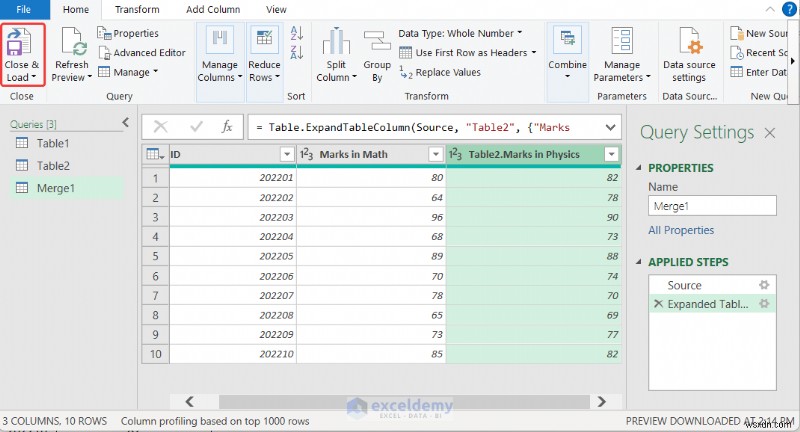
Task: Open Table2.Marks in Physics filter dropdown
Action: (x=611, y=154)
